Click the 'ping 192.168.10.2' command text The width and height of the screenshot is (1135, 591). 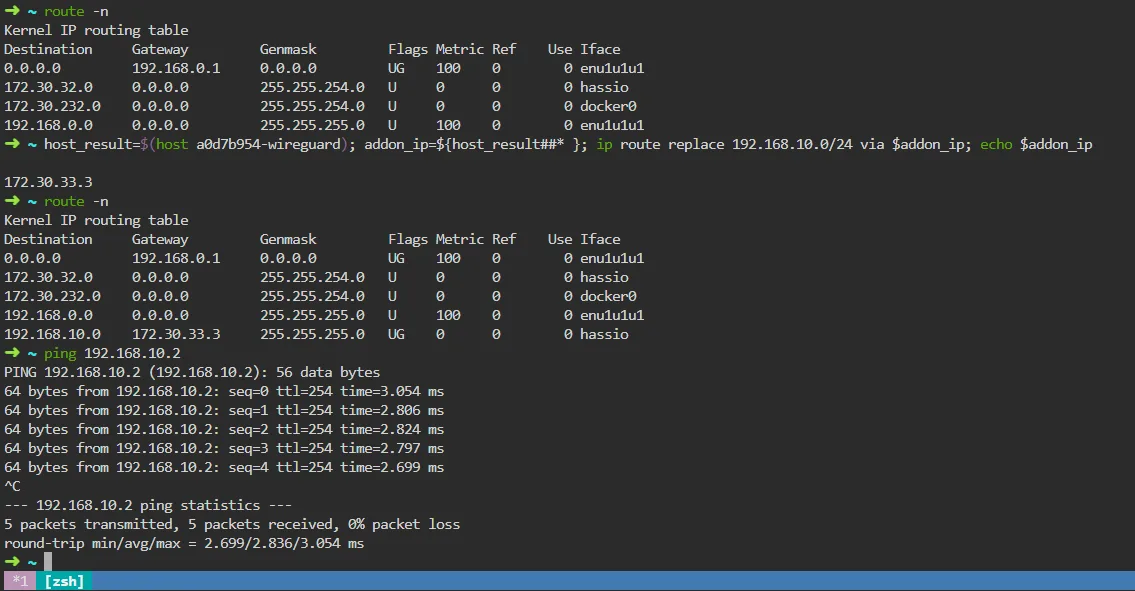tap(112, 353)
